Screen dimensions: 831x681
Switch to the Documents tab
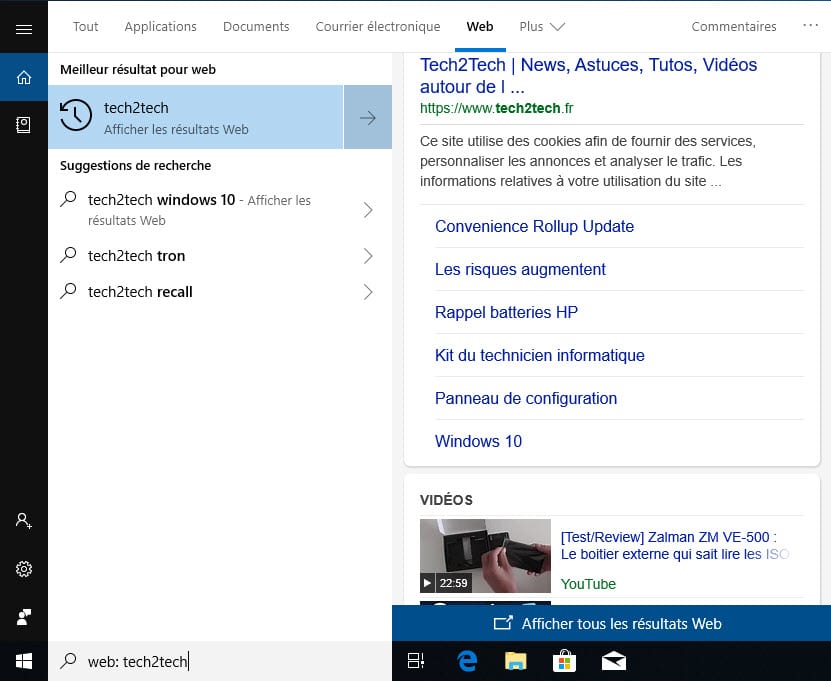tap(256, 27)
